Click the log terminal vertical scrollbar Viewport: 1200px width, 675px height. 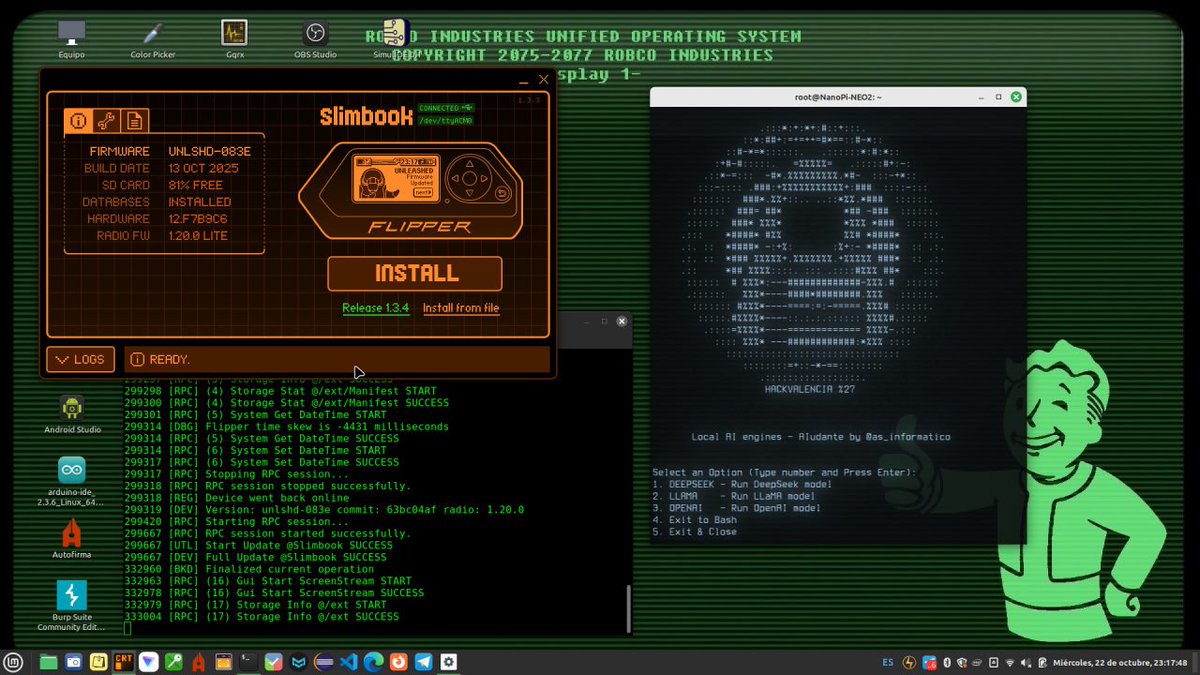pos(628,607)
